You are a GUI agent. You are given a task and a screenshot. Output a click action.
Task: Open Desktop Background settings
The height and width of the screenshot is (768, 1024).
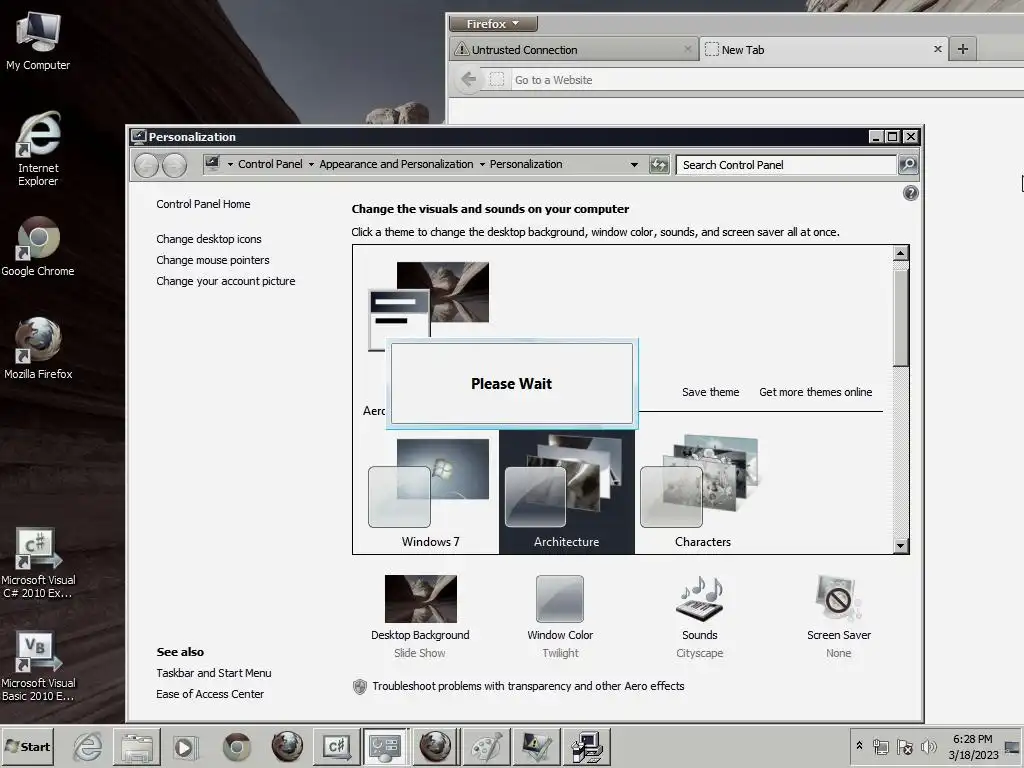420,616
